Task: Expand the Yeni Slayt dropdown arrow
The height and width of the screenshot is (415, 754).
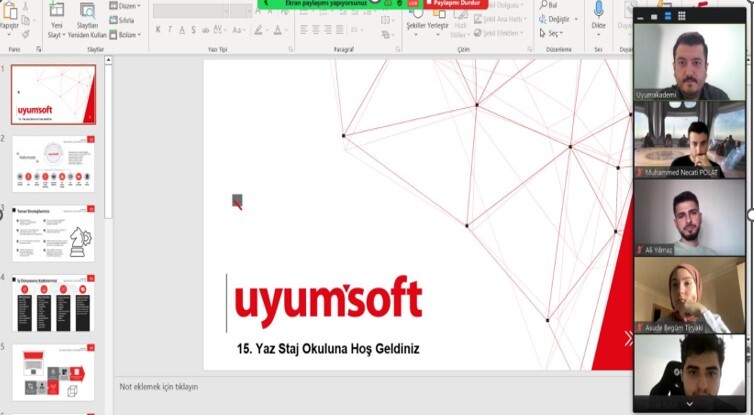Action: pyautogui.click(x=63, y=35)
